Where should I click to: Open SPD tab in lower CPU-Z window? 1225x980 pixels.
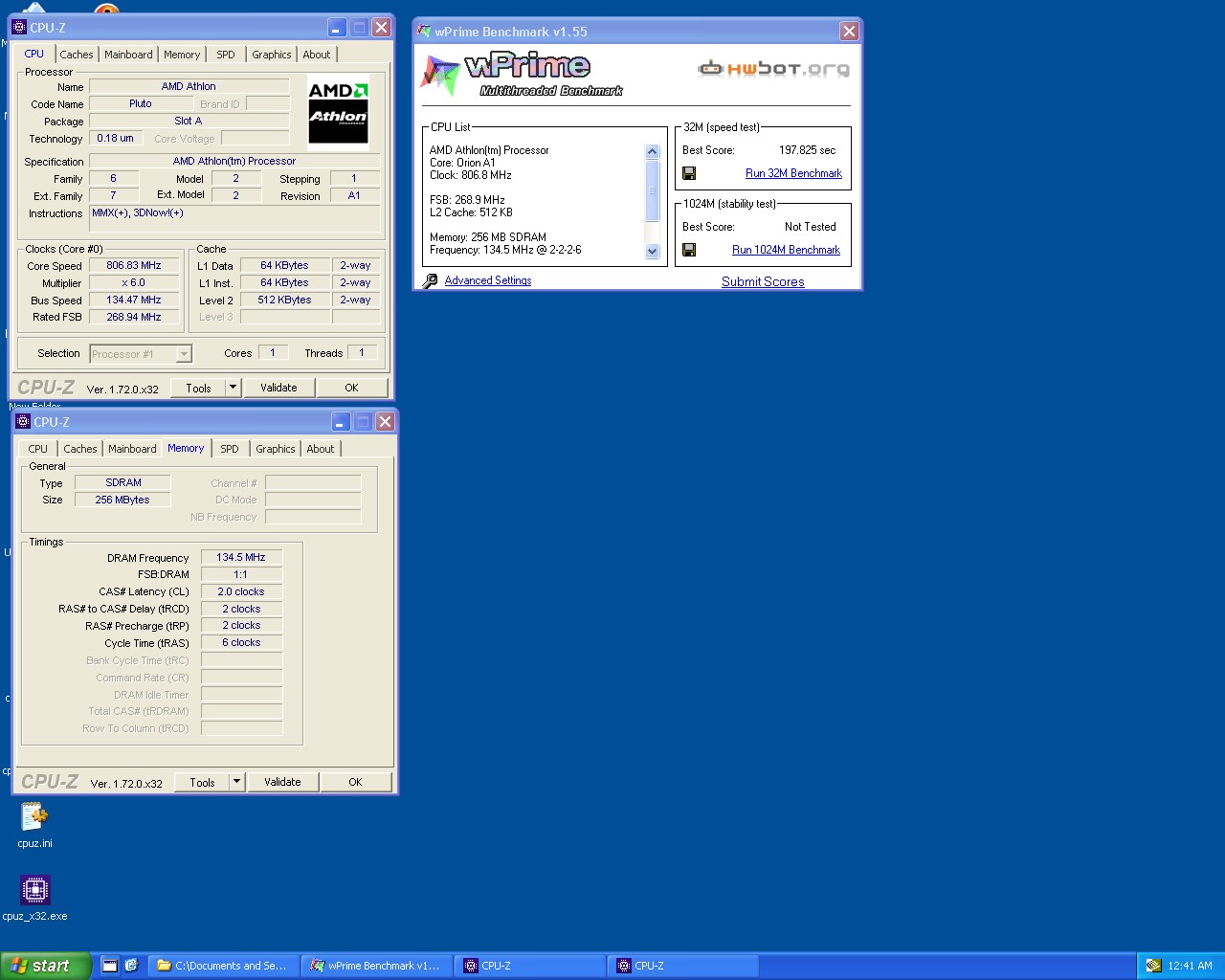click(x=230, y=449)
